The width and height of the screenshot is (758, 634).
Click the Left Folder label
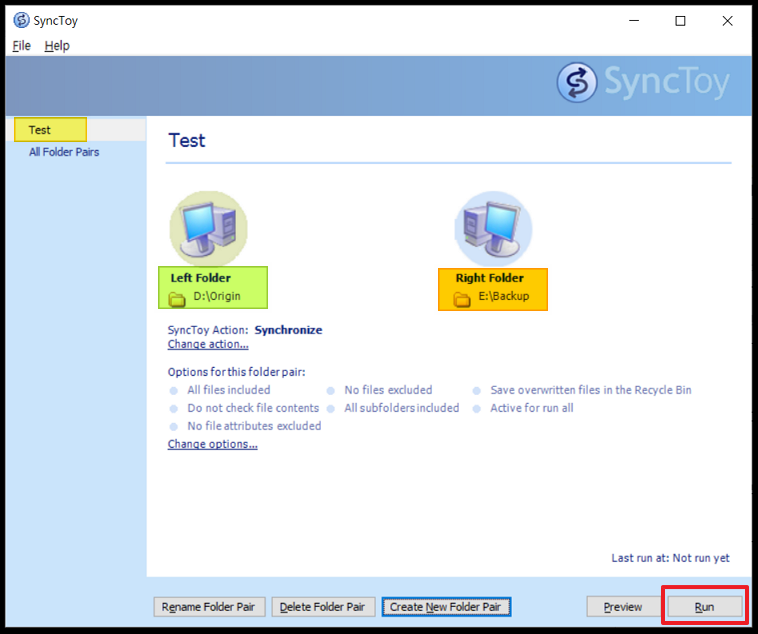(x=201, y=278)
